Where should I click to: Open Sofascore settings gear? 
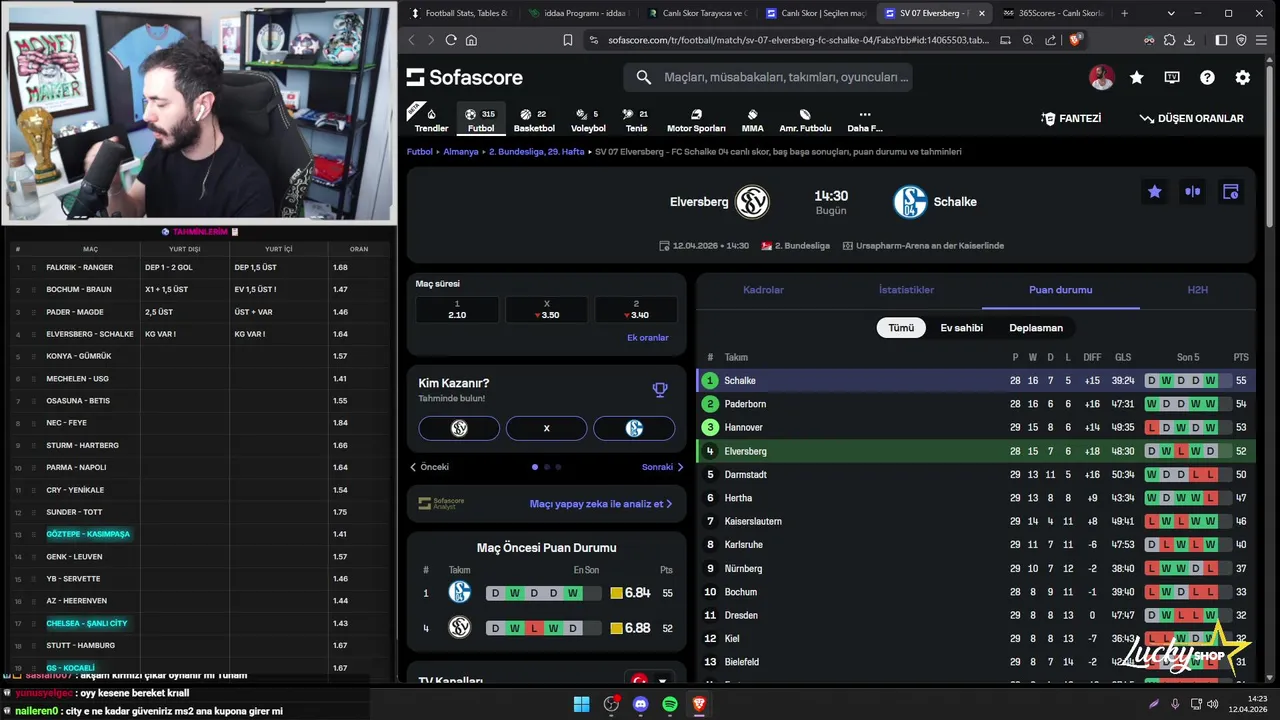(x=1242, y=77)
